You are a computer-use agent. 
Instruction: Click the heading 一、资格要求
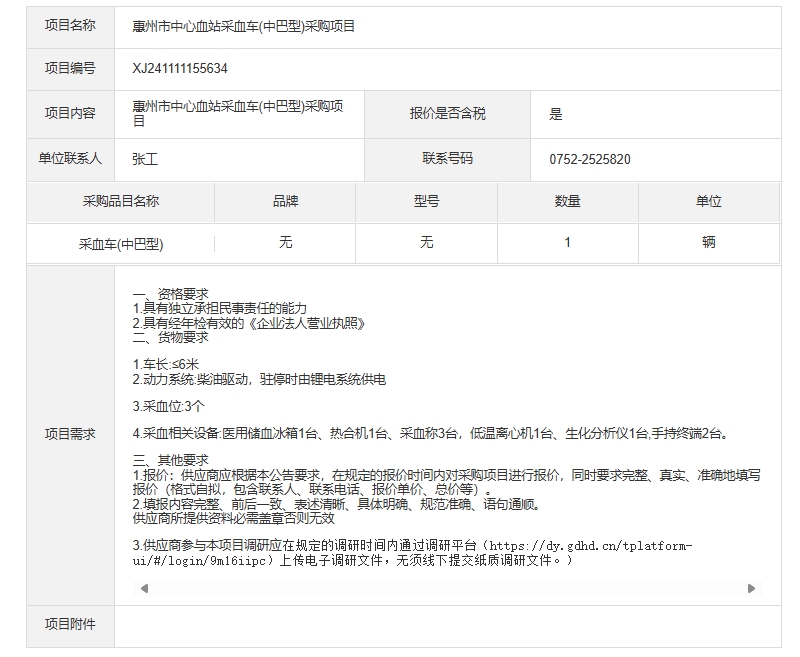170,294
